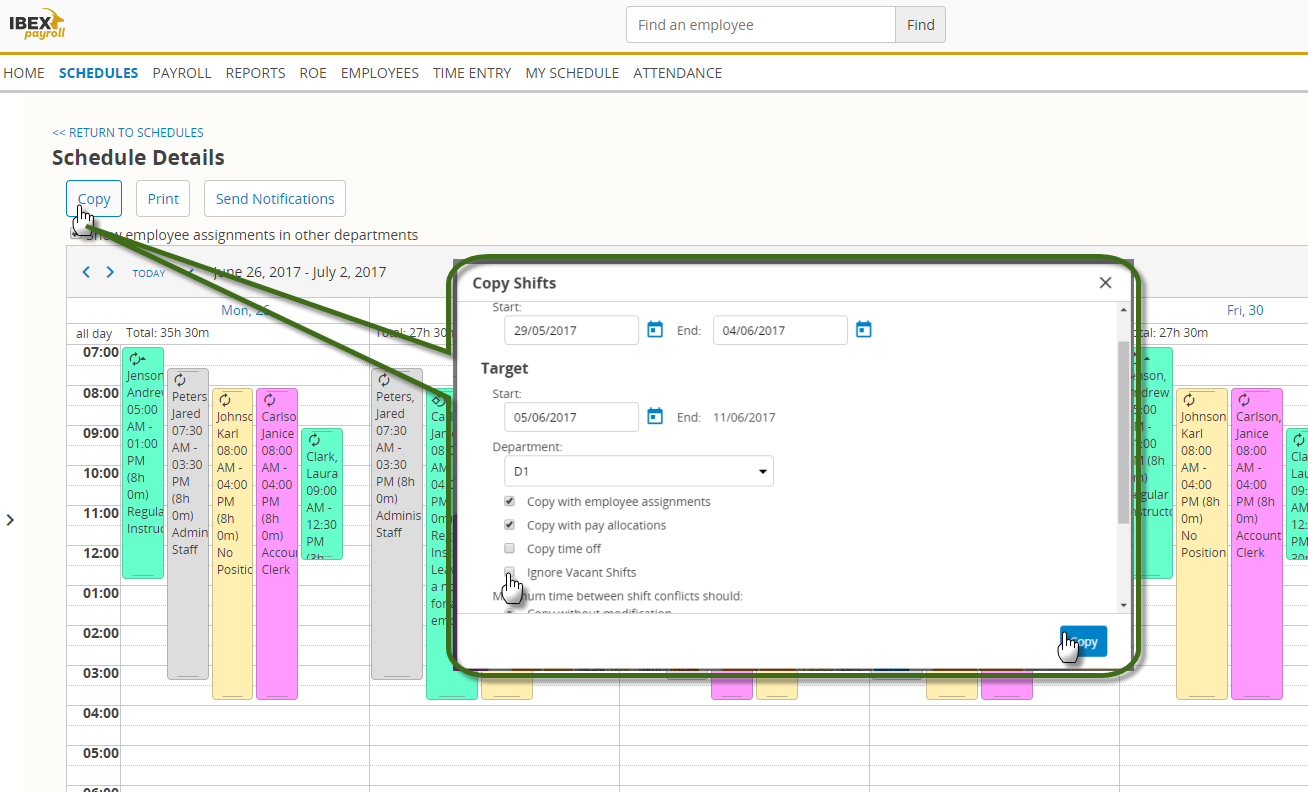
Task: Click the Fri, 30 day header
Action: [x=1245, y=310]
